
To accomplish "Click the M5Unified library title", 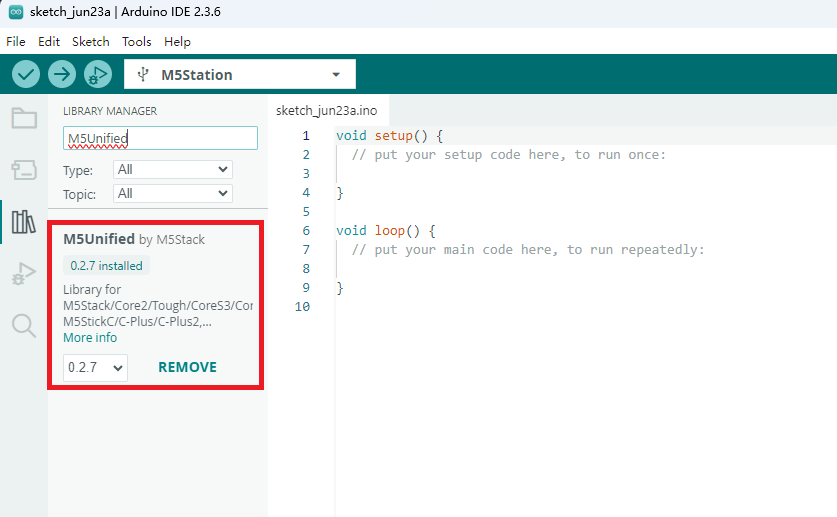I will pyautogui.click(x=99, y=239).
